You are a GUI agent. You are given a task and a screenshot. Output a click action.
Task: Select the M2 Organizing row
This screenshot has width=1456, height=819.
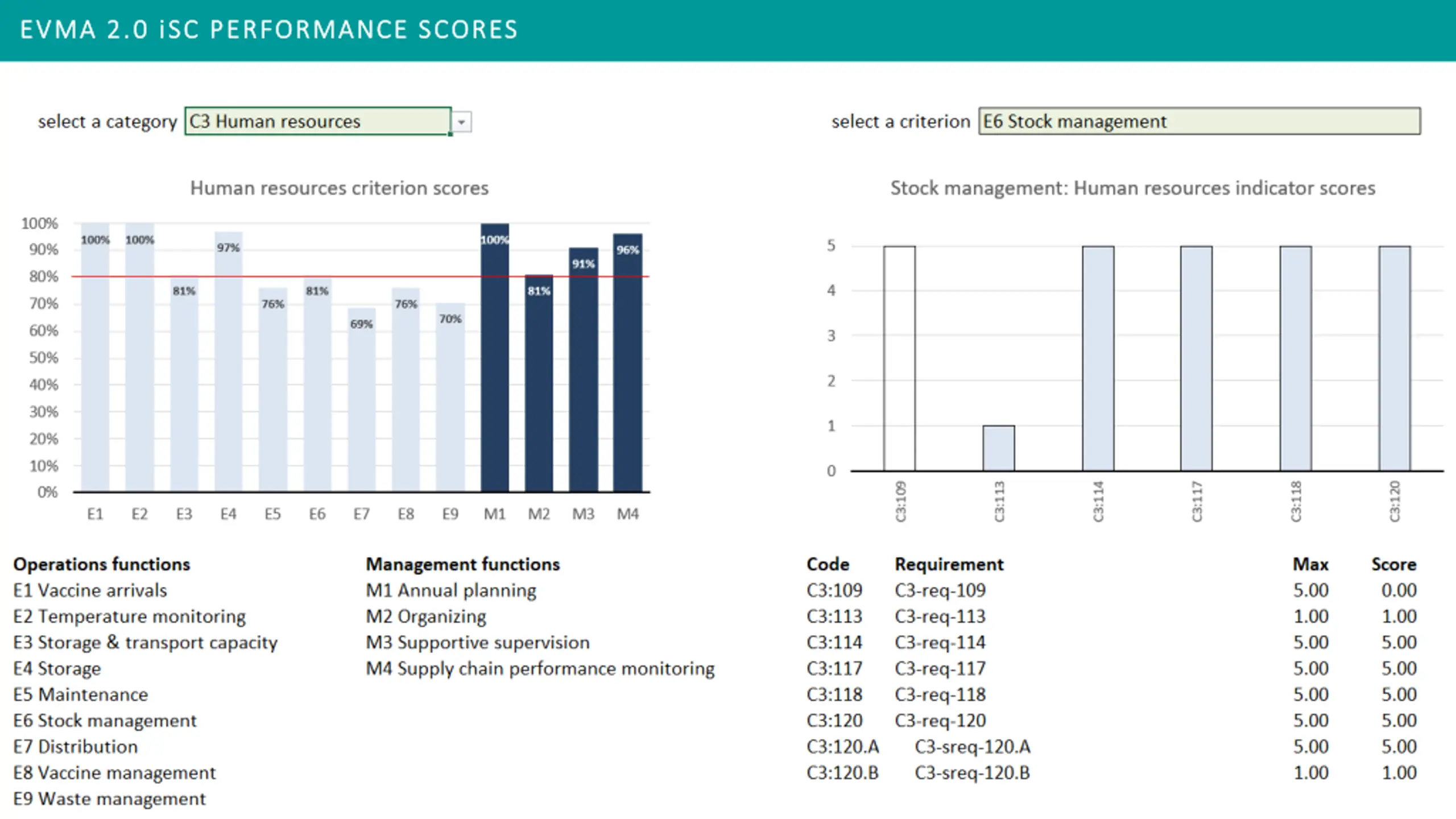pyautogui.click(x=427, y=617)
